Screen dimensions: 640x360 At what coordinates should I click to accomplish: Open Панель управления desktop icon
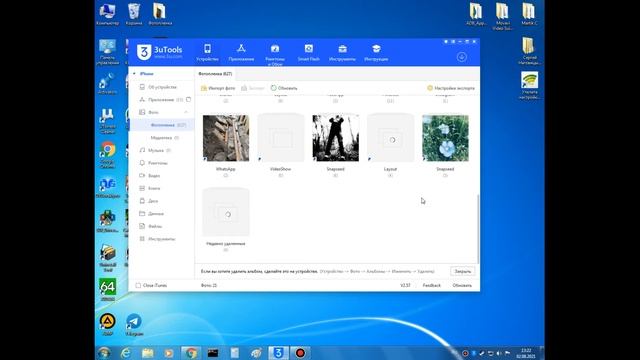pyautogui.click(x=107, y=52)
